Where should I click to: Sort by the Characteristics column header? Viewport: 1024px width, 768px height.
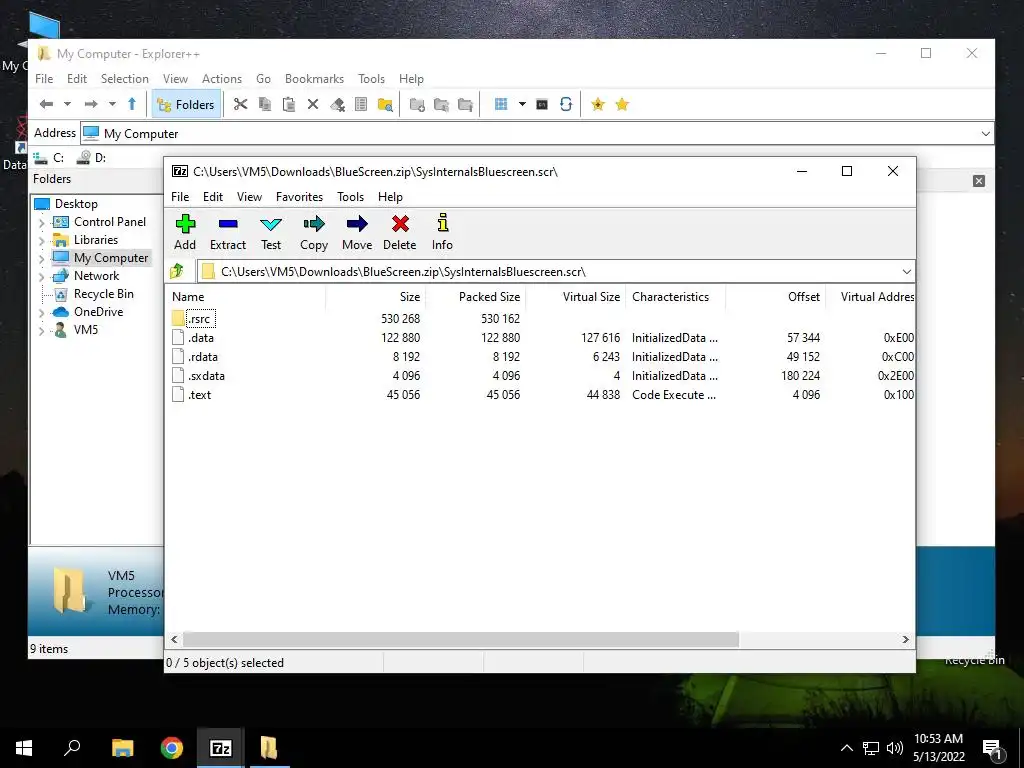pyautogui.click(x=675, y=296)
